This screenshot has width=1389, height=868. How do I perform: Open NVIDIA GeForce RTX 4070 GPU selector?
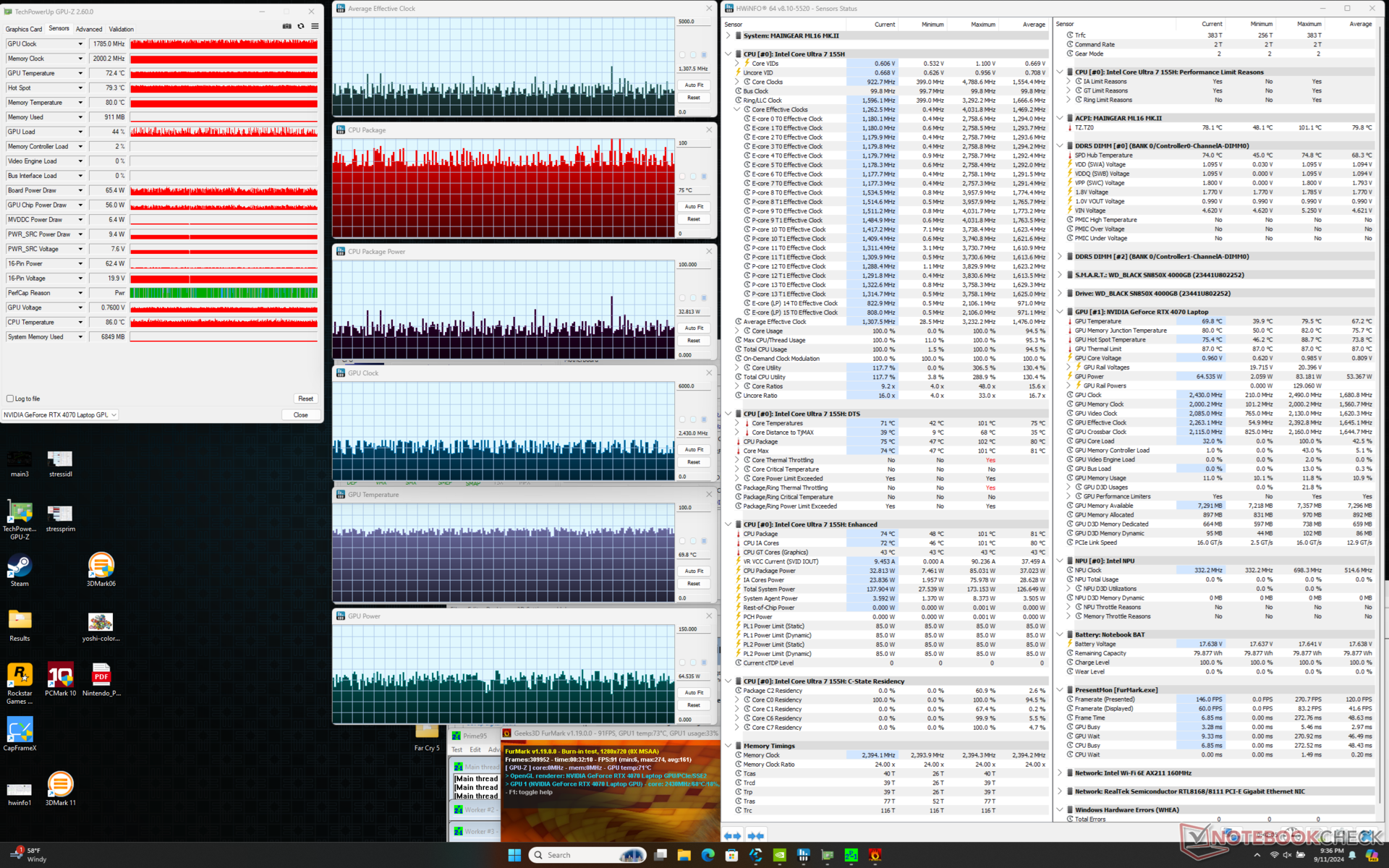(60, 414)
